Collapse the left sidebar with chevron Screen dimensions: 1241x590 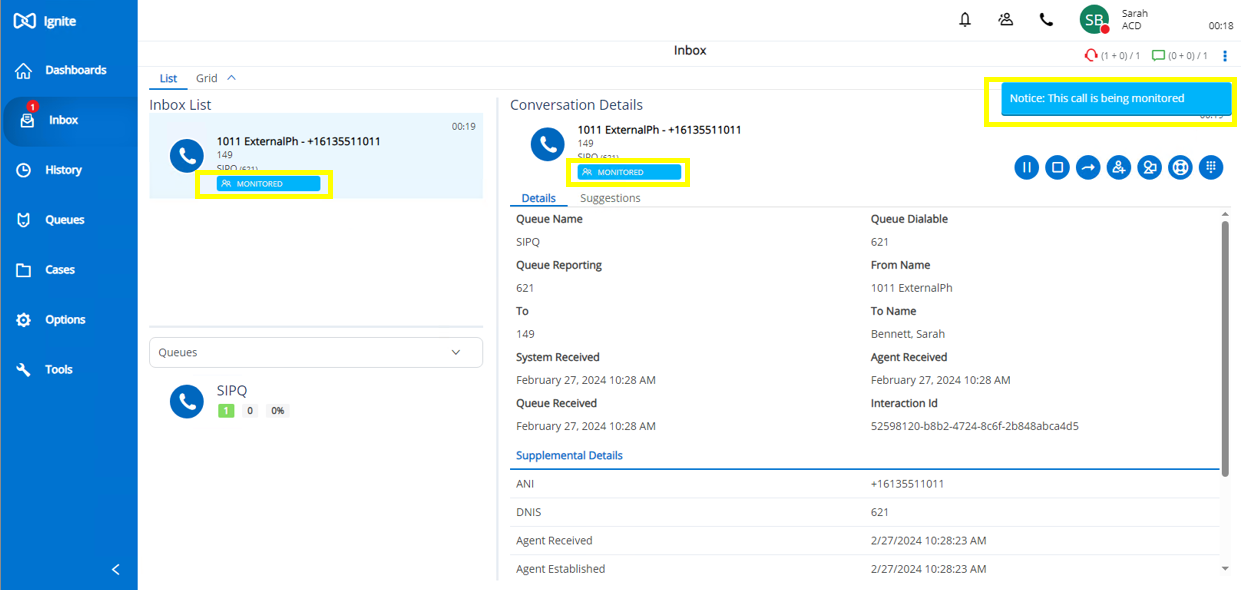click(x=116, y=569)
